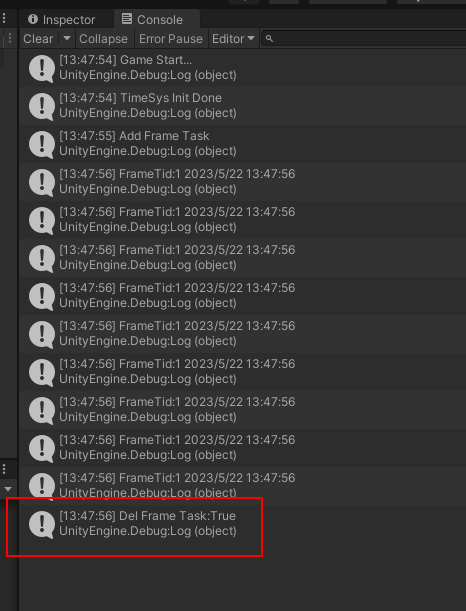Switch to the Inspector tab
The height and width of the screenshot is (611, 466).
point(62,19)
